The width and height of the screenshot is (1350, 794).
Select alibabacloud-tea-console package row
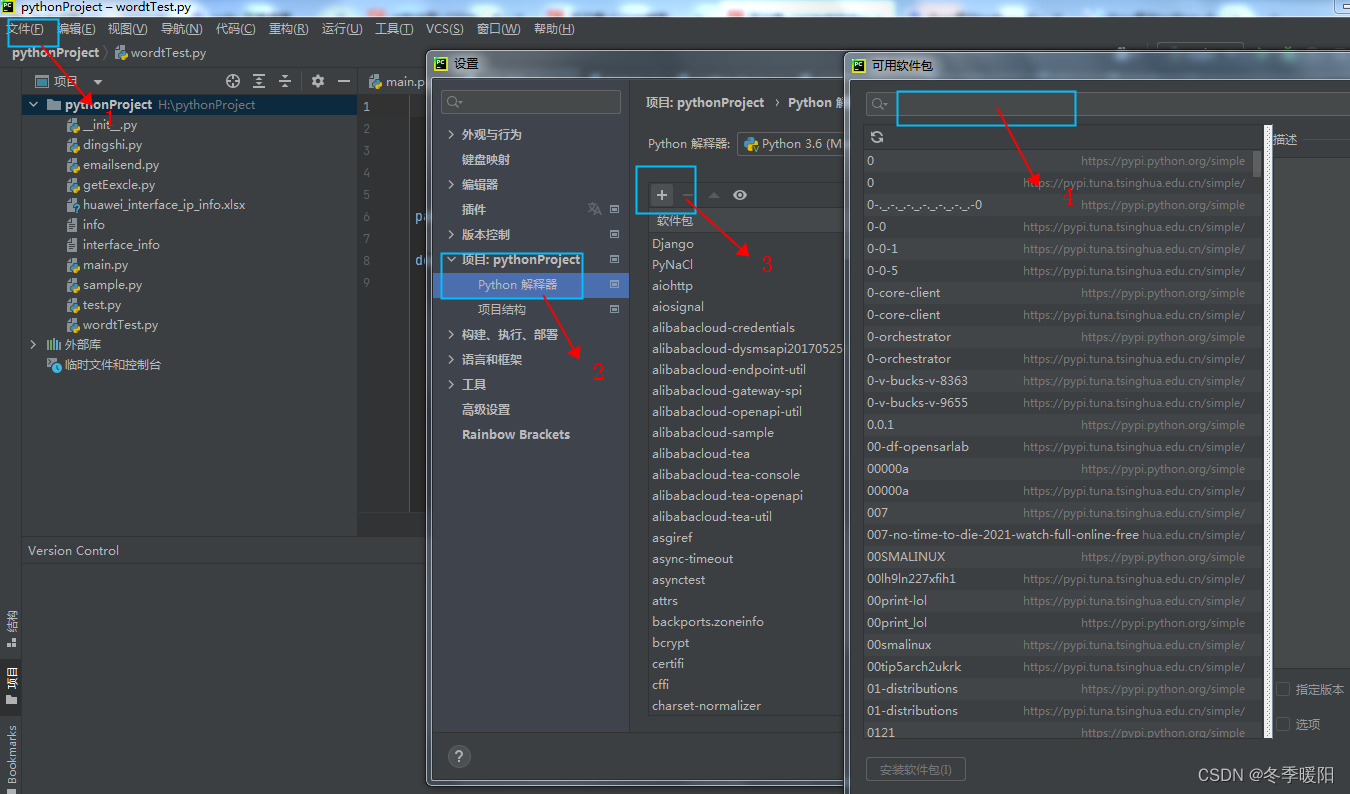(x=748, y=474)
